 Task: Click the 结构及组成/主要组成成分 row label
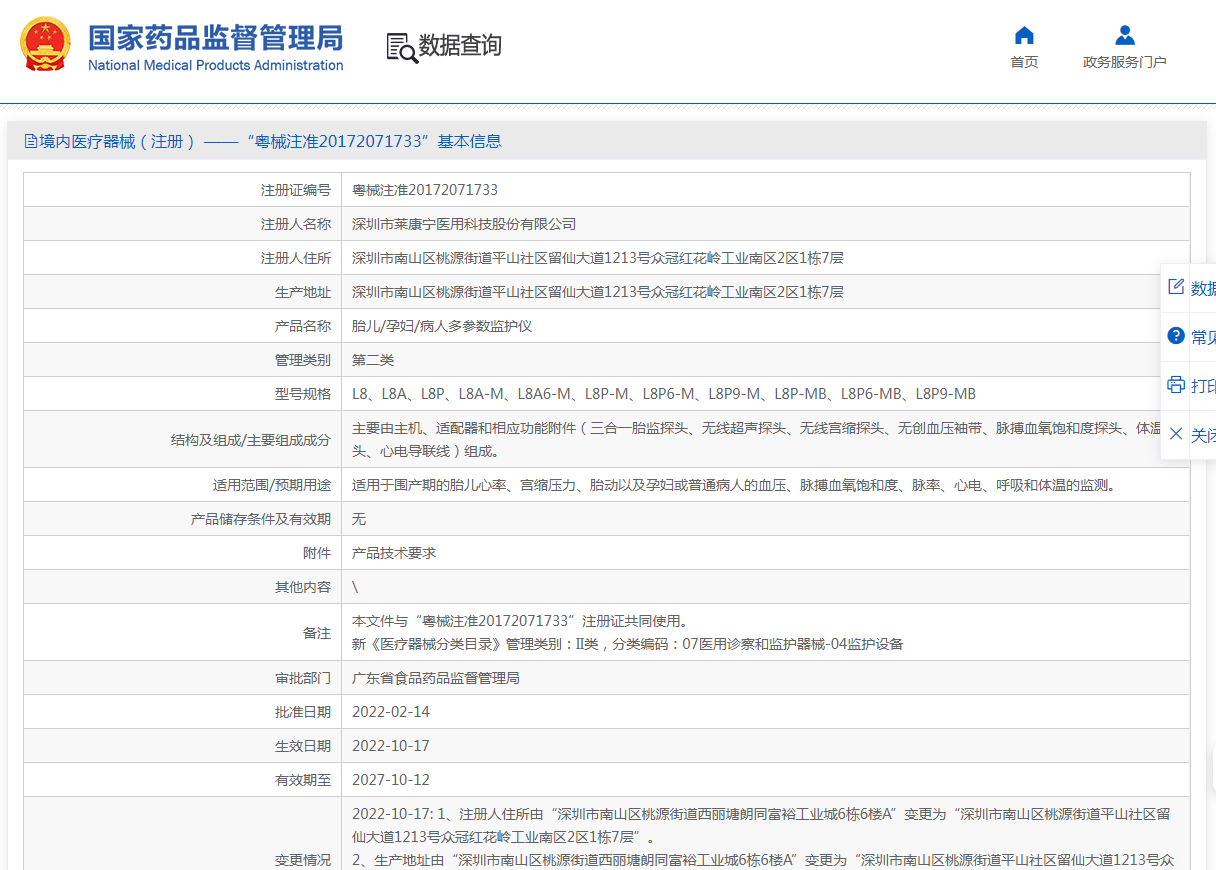(251, 439)
